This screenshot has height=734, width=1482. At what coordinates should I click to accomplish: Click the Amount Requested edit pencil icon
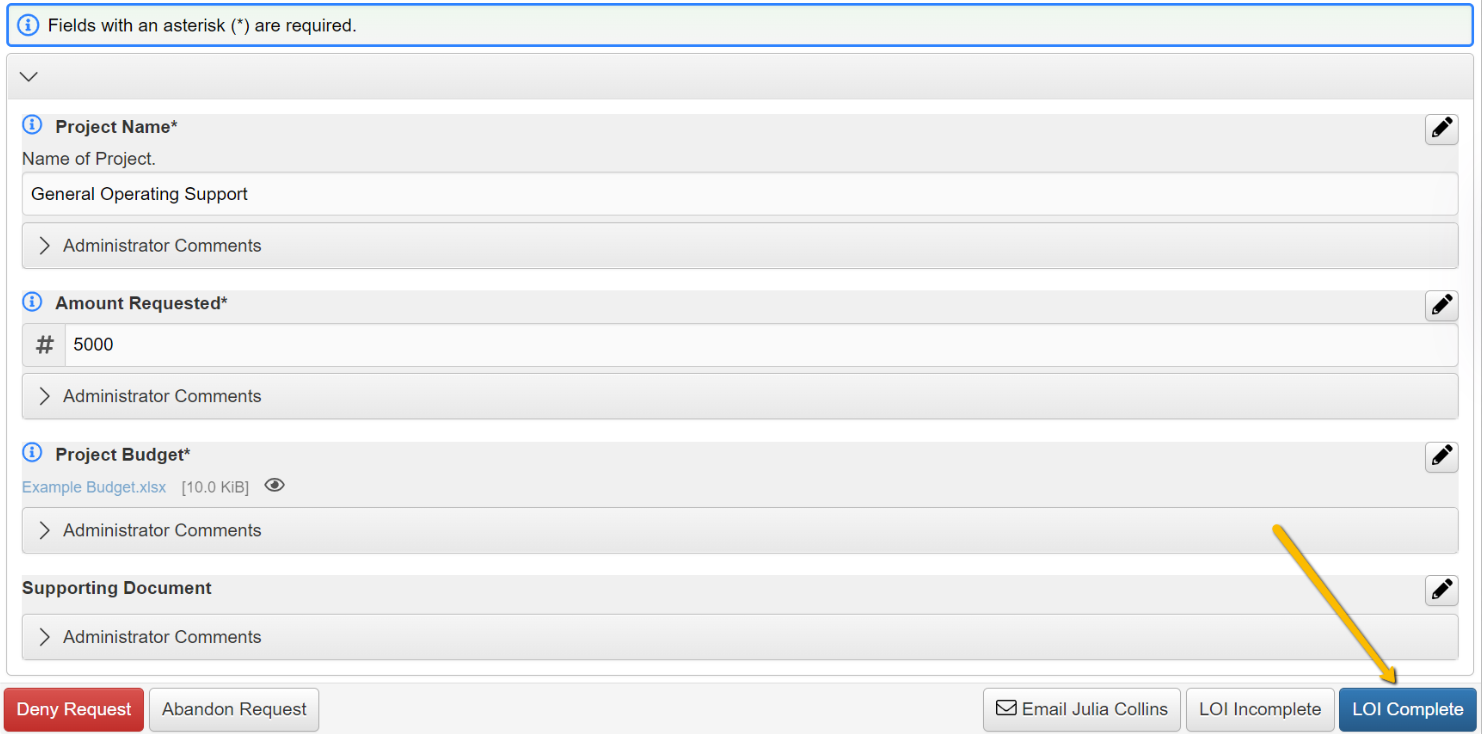point(1441,305)
